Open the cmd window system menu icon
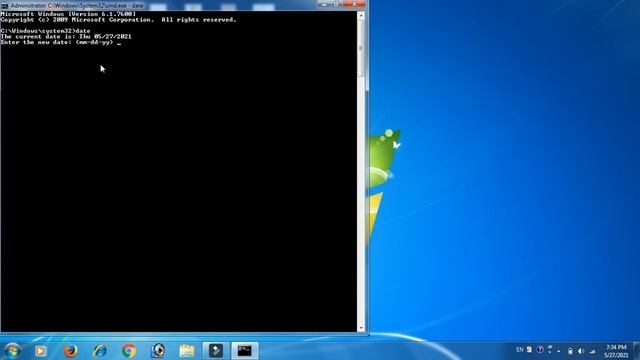The height and width of the screenshot is (360, 640). click(4, 6)
